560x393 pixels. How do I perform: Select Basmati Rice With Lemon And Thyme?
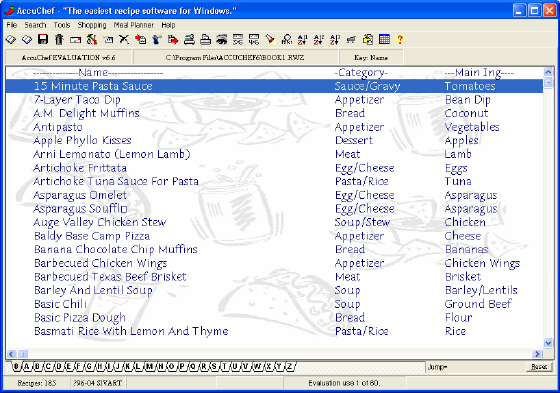click(x=274, y=331)
